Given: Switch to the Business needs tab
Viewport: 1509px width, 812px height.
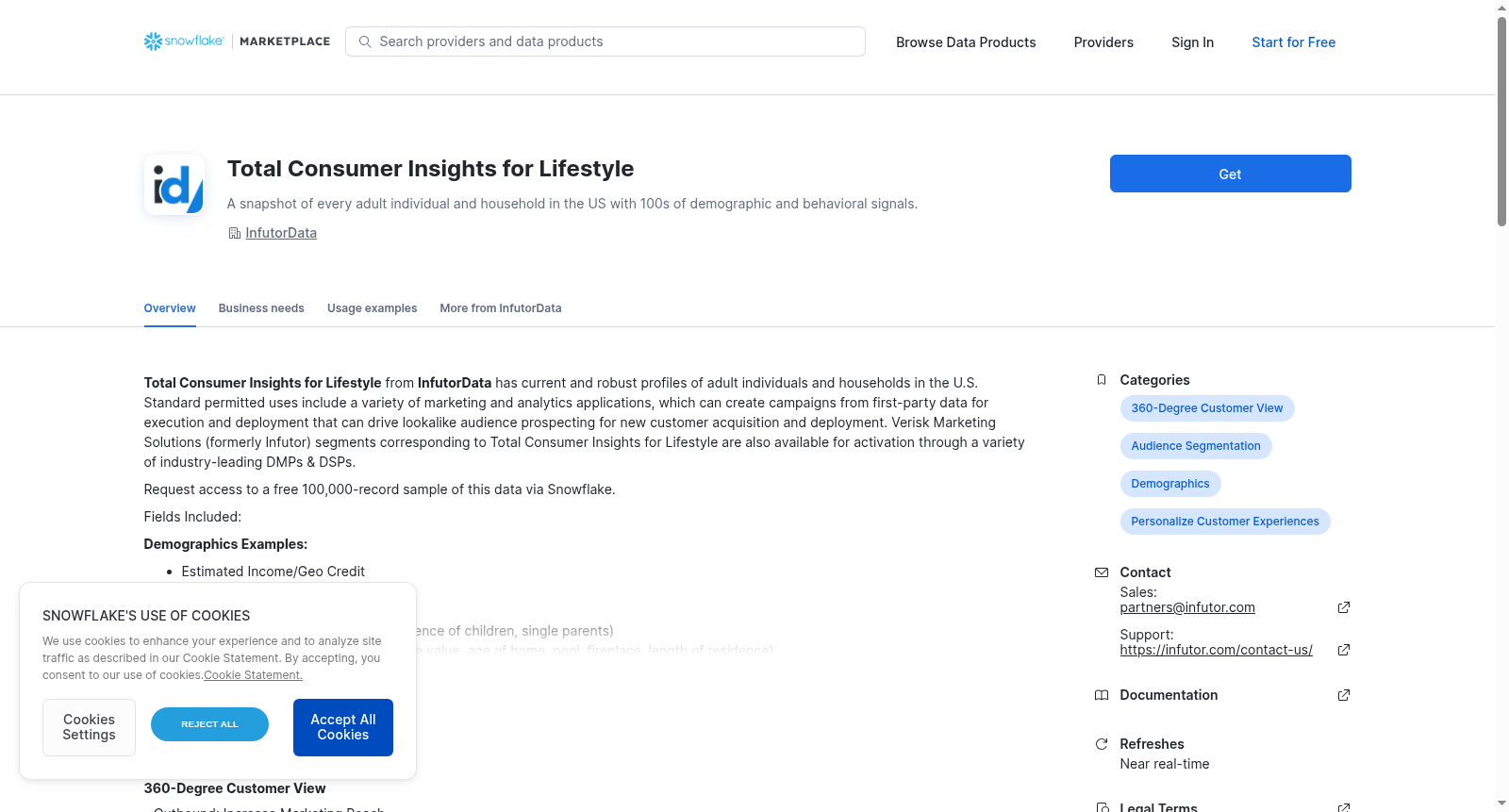Looking at the screenshot, I should pos(261,308).
